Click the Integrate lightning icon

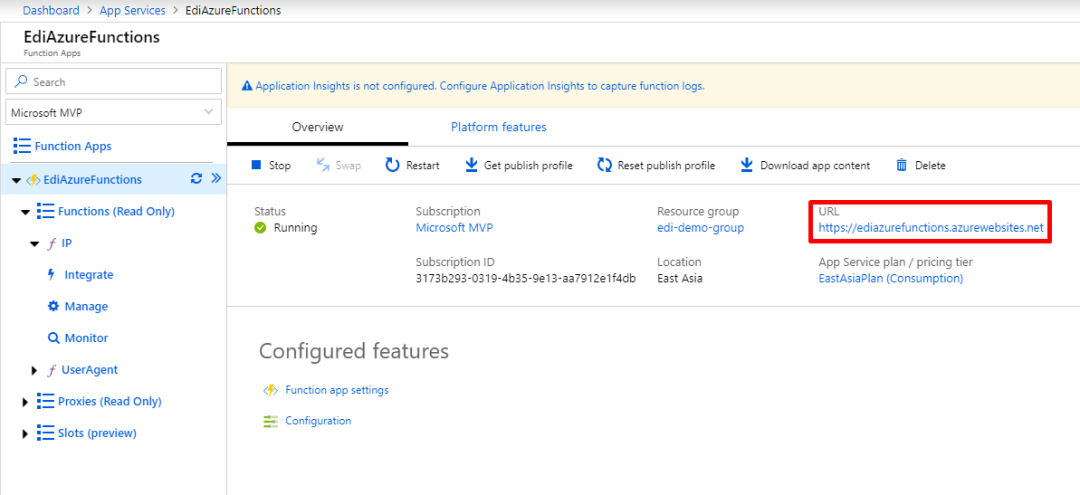click(x=51, y=275)
